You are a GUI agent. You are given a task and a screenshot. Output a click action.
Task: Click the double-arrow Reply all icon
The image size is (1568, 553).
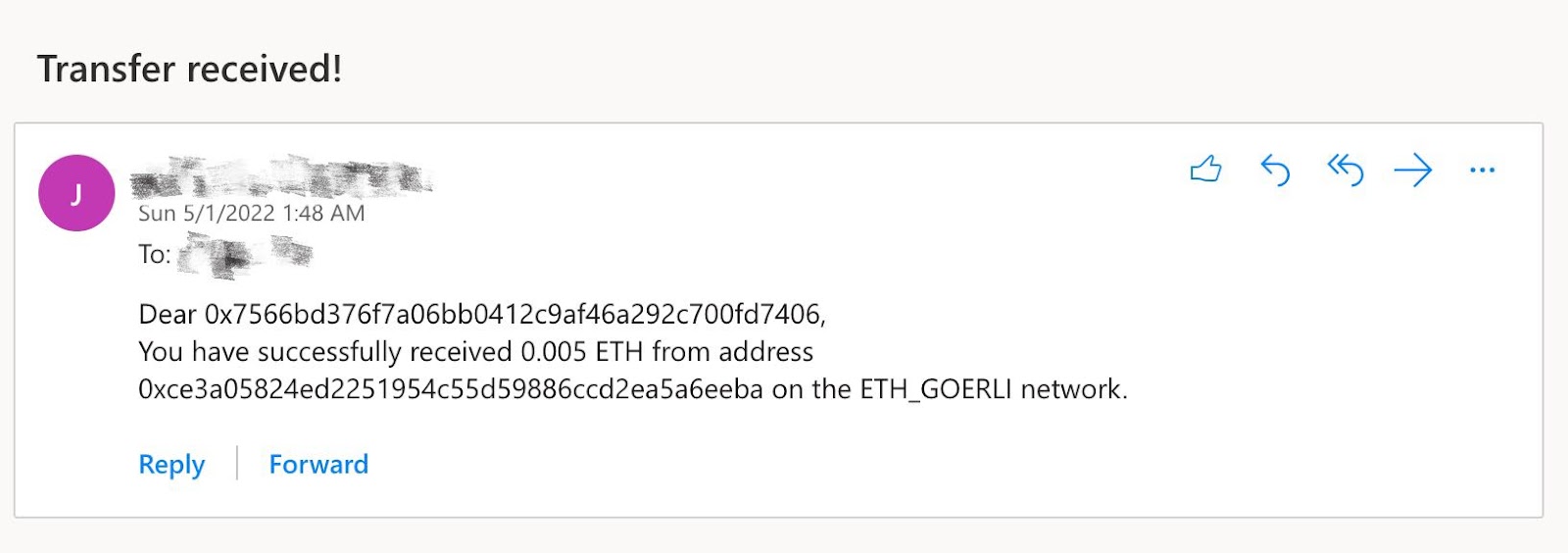pyautogui.click(x=1345, y=170)
